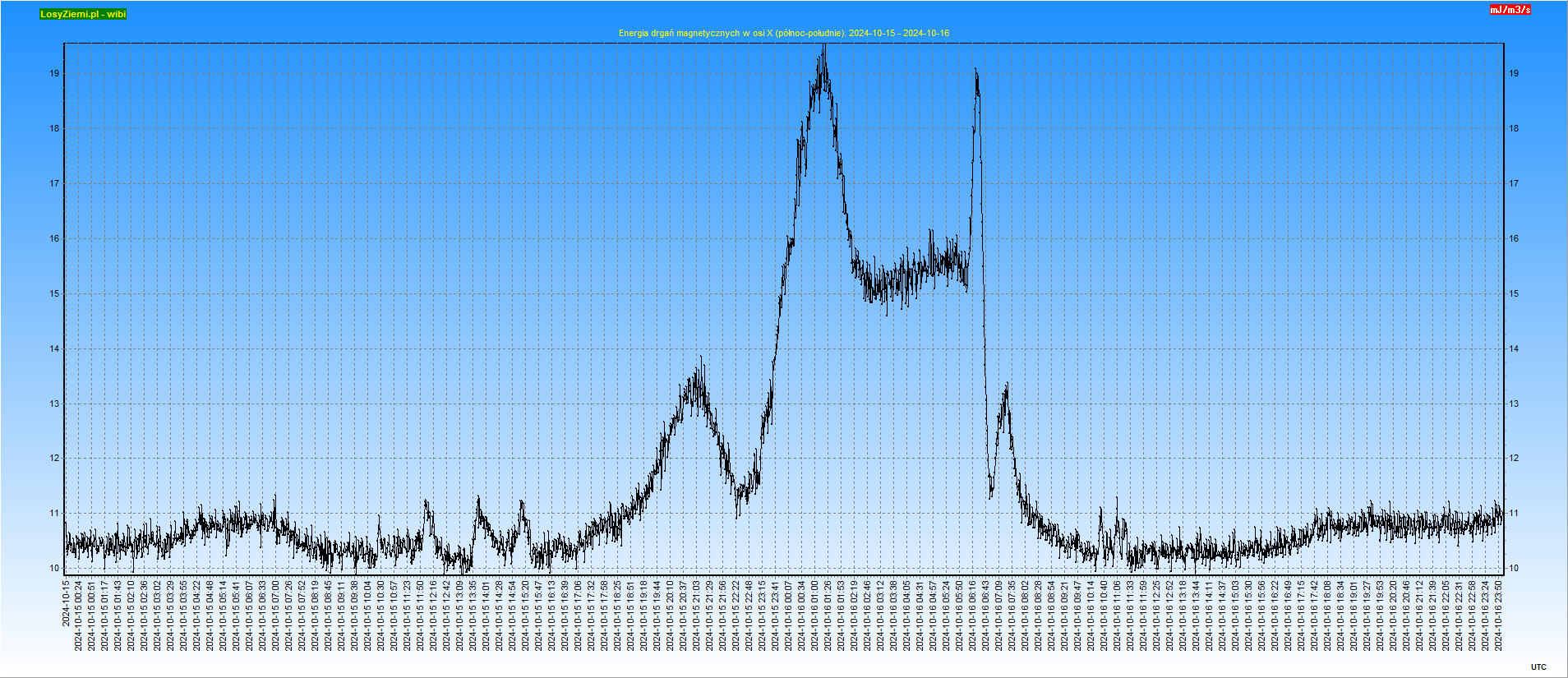This screenshot has height=678, width=1568.
Task: Click the x-axis label 2024-10-16 23:50
Action: click(x=1499, y=616)
